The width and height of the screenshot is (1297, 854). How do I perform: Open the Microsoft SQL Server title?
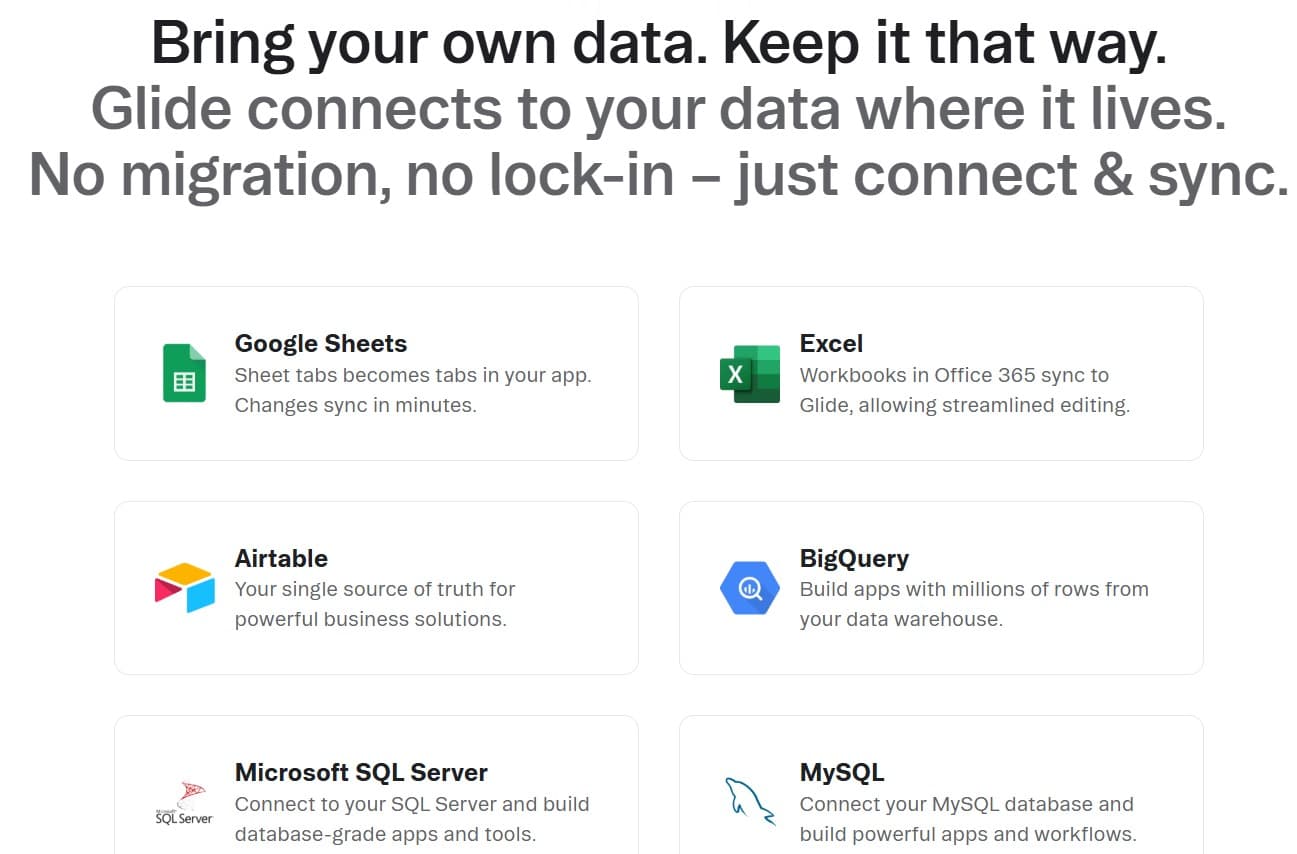click(x=361, y=773)
